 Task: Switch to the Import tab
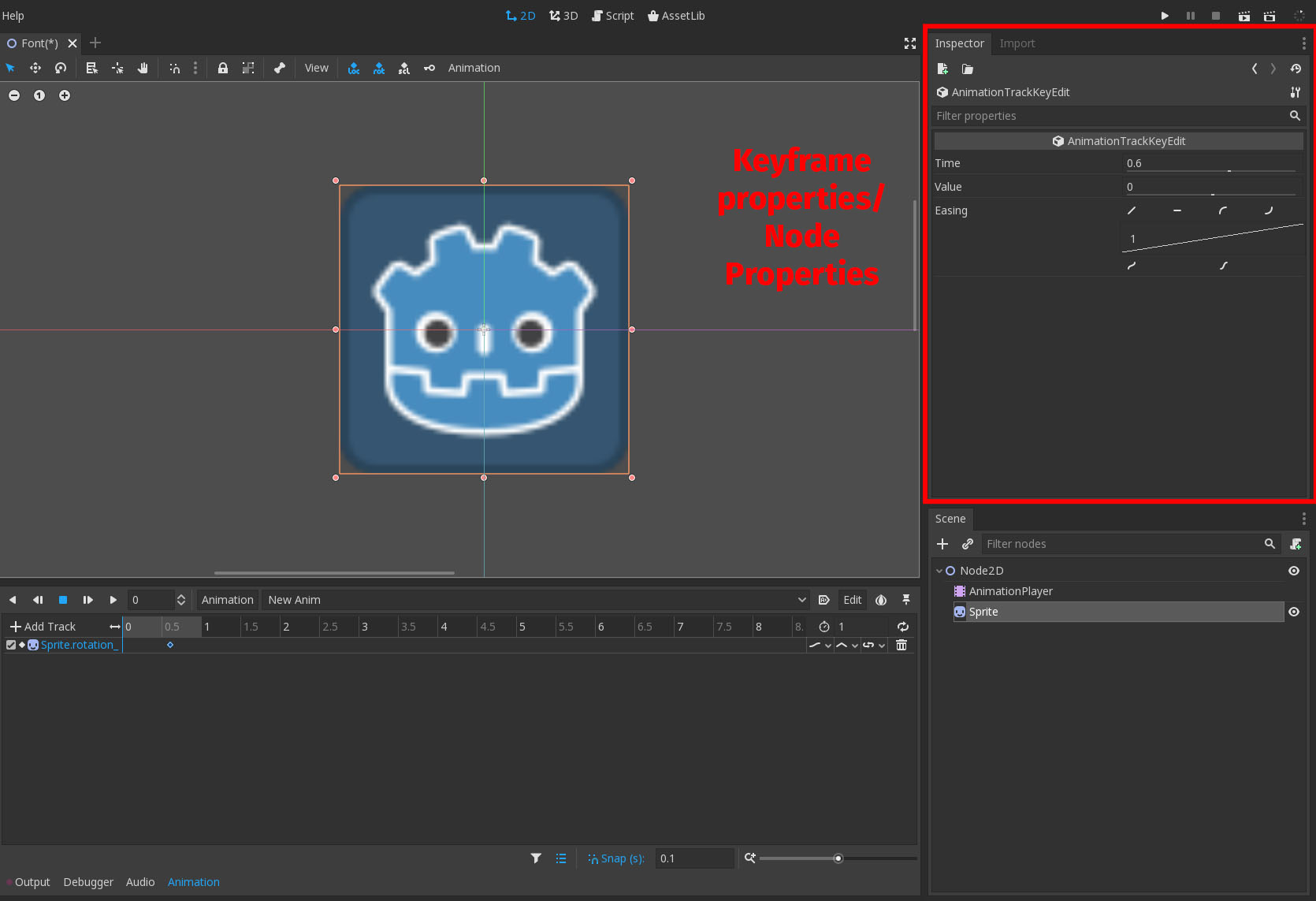click(x=1017, y=43)
